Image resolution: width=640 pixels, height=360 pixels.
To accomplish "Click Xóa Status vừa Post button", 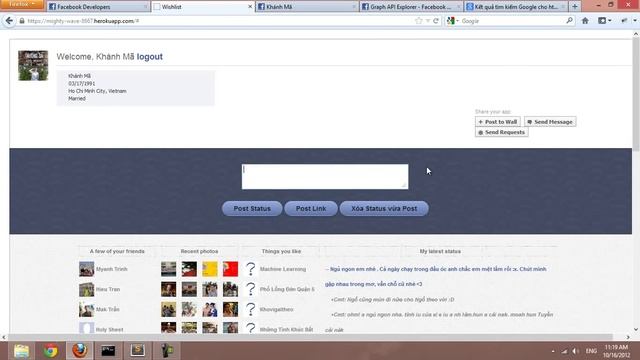I will click(384, 209).
